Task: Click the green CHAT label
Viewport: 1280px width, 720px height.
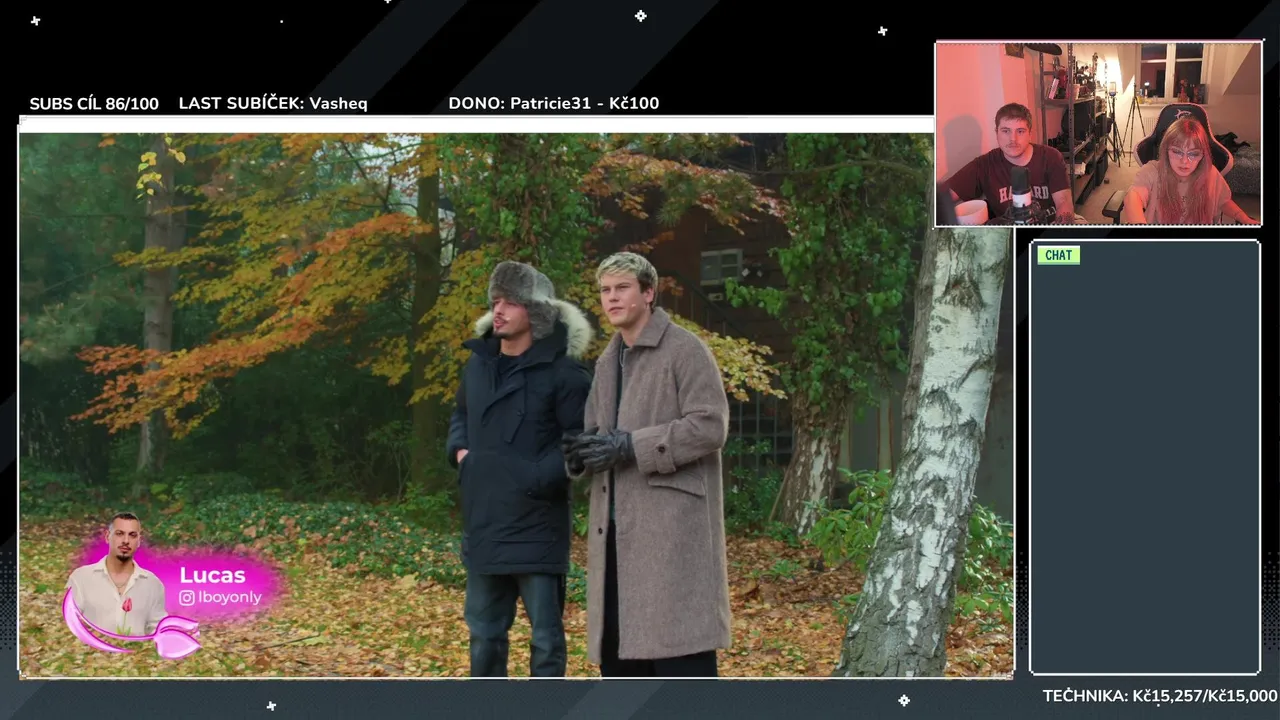Action: [x=1058, y=255]
